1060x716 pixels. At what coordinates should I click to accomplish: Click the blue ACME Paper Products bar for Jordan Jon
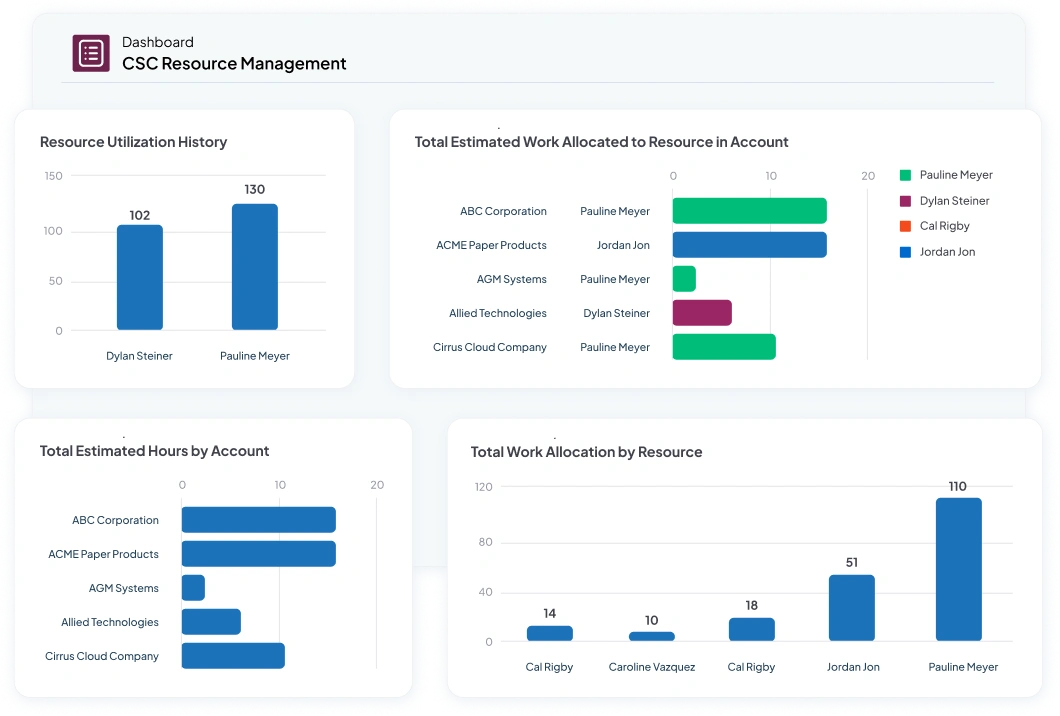click(749, 245)
